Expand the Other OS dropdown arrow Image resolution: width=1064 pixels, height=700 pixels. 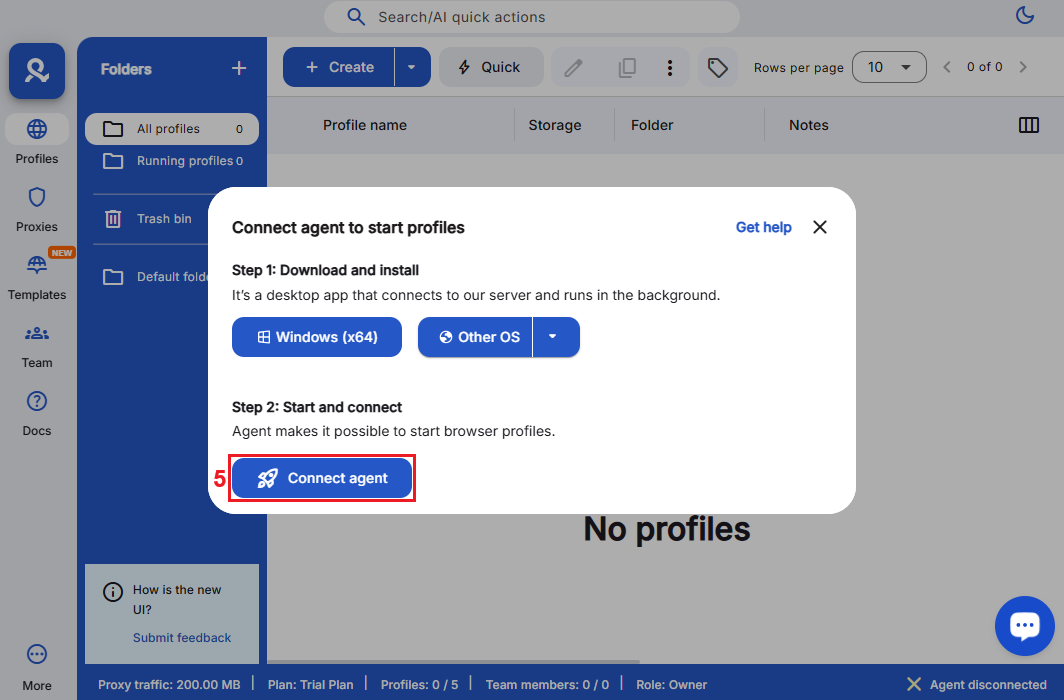[554, 337]
